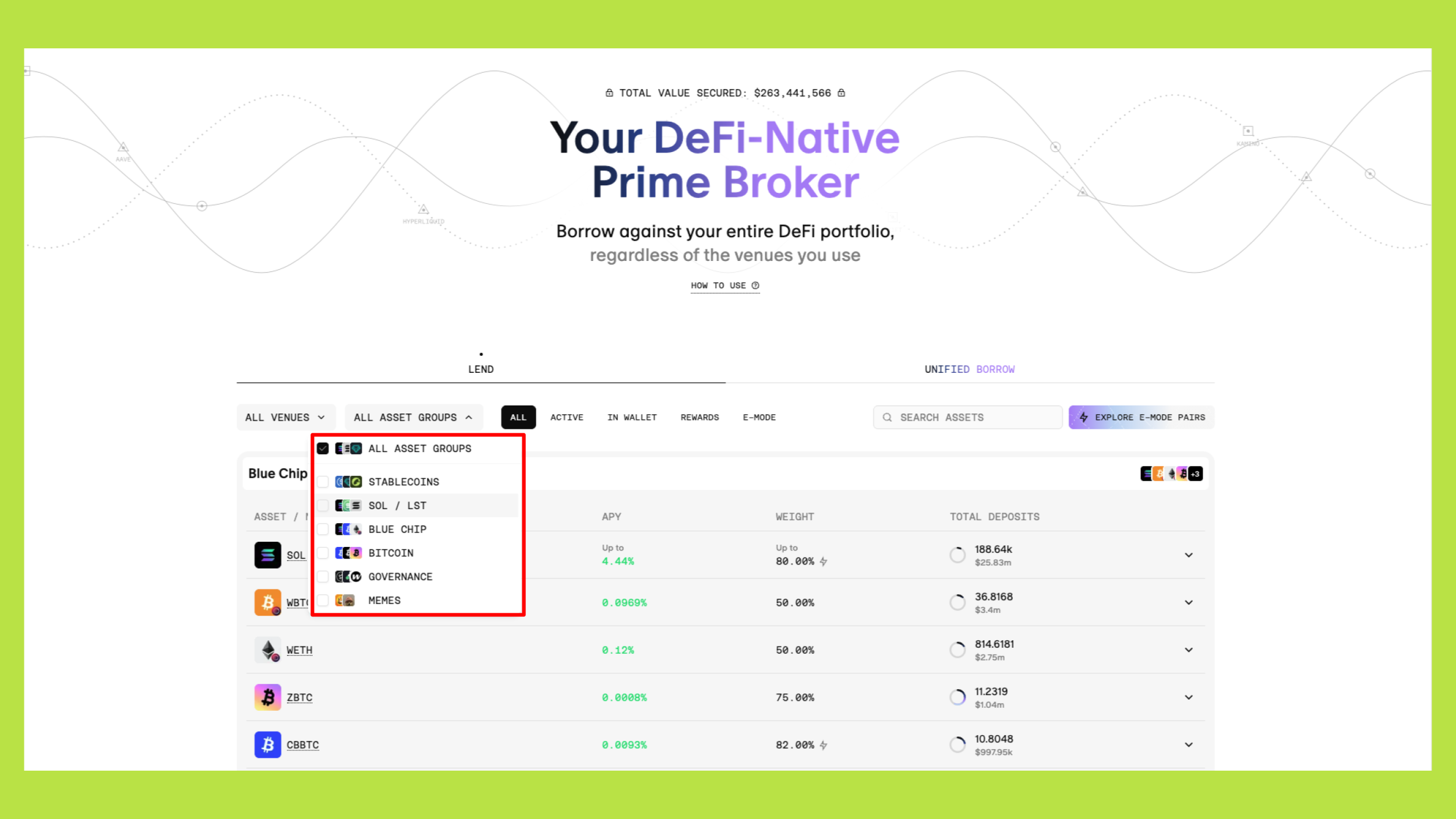The height and width of the screenshot is (819, 1456).
Task: Click the WETH ethereum icon
Action: click(267, 649)
